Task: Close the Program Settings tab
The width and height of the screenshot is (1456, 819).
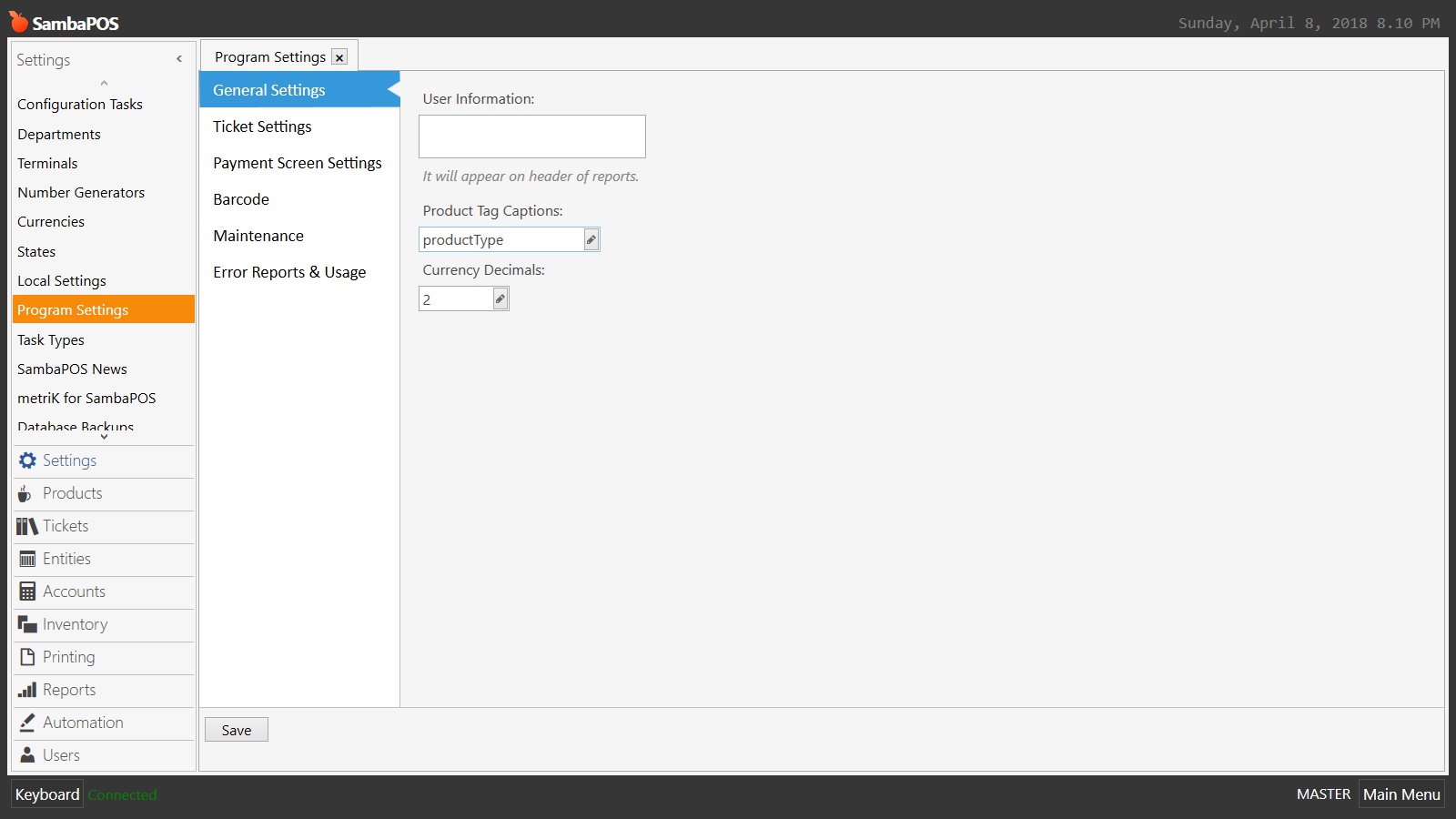Action: click(x=339, y=57)
